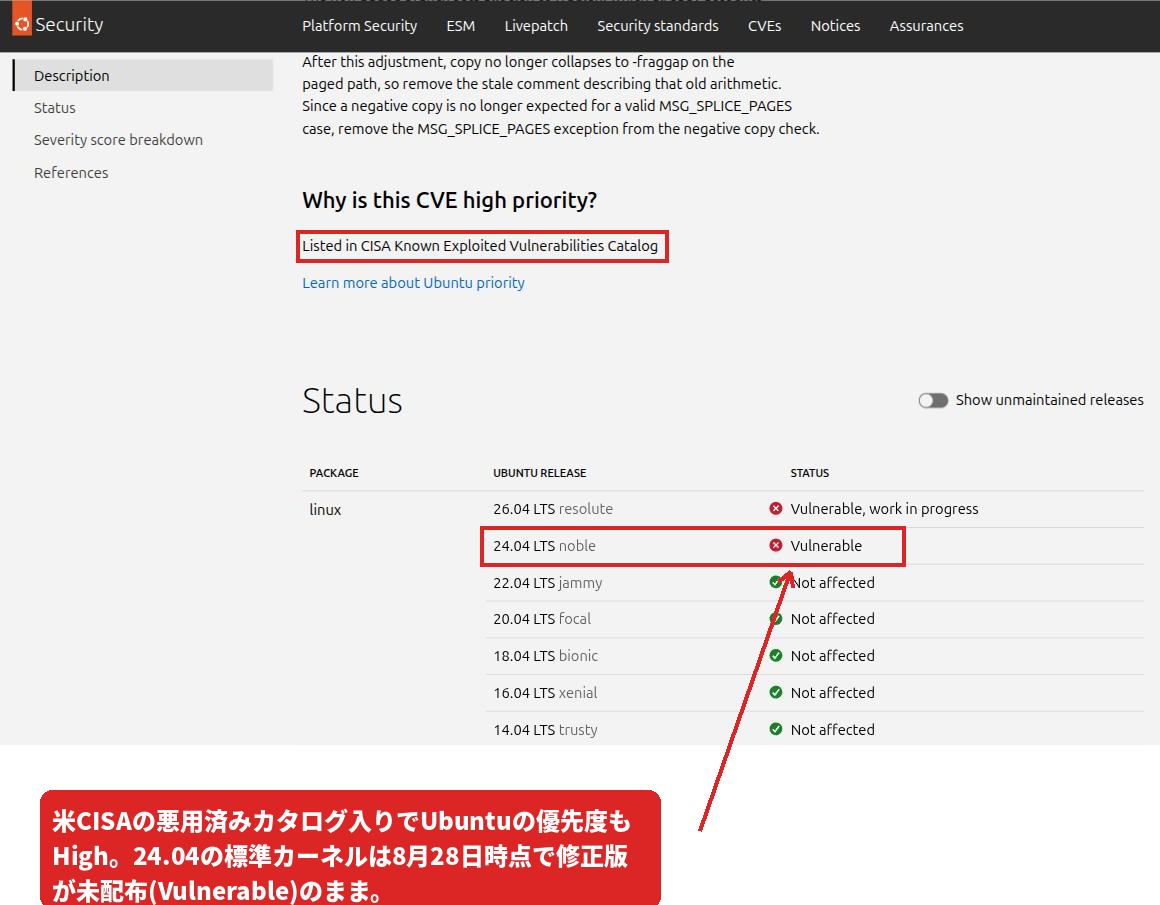The width and height of the screenshot is (1160, 905).
Task: Click the green check icon for 20.04 LTS focal
Action: click(775, 619)
